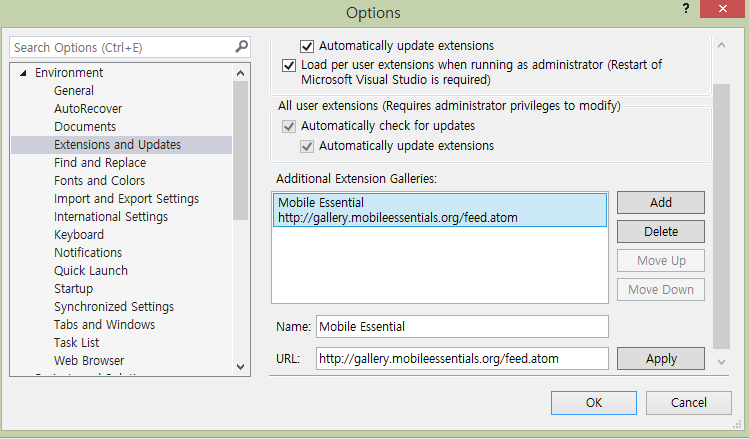The height and width of the screenshot is (439, 749).
Task: Go to Tabs and Windows
Action: pyautogui.click(x=104, y=325)
